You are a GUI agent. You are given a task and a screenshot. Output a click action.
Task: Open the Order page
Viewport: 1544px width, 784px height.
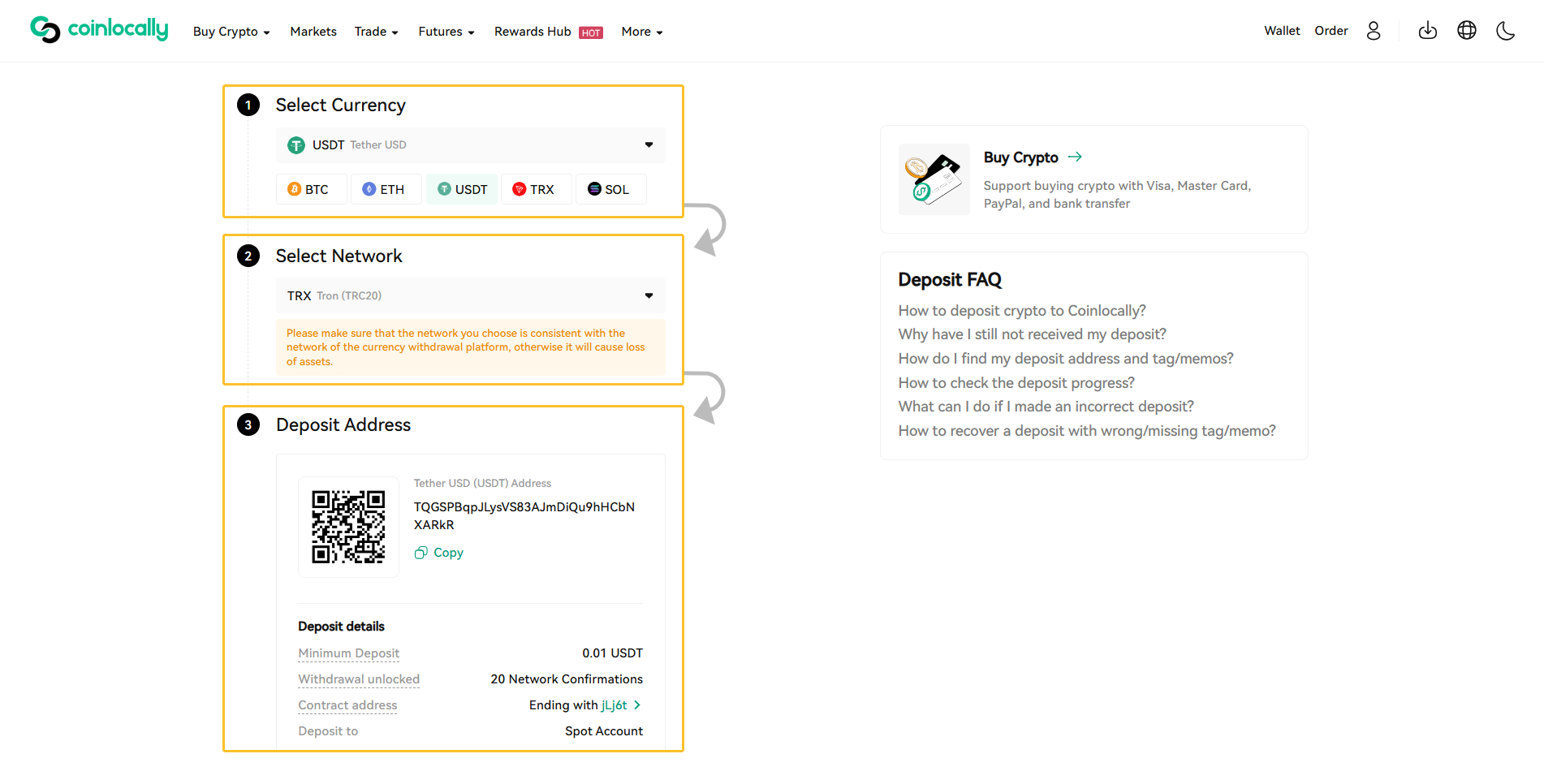1331,31
